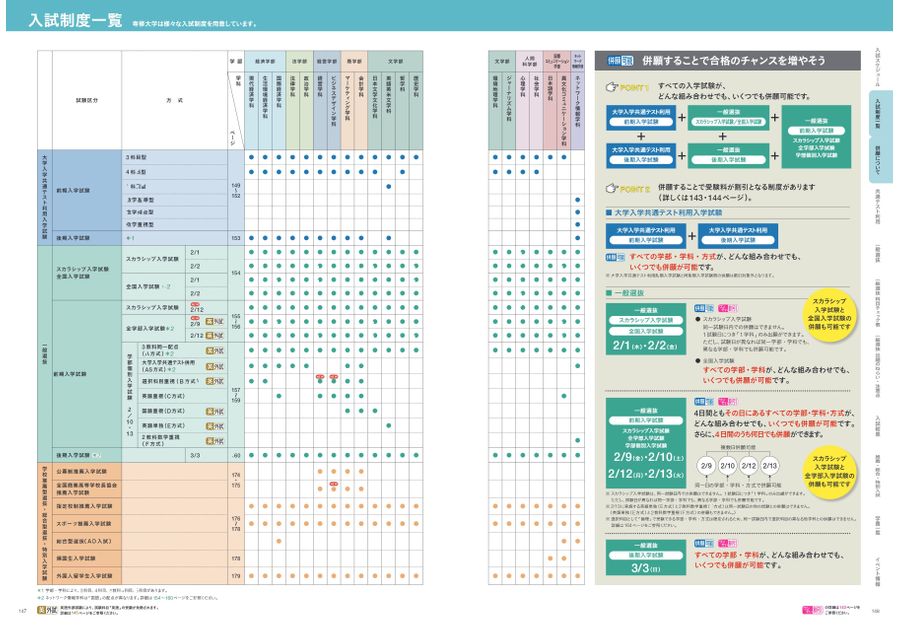Click the 外試 legend icon below the table
The width and height of the screenshot is (900, 627).
[47, 610]
